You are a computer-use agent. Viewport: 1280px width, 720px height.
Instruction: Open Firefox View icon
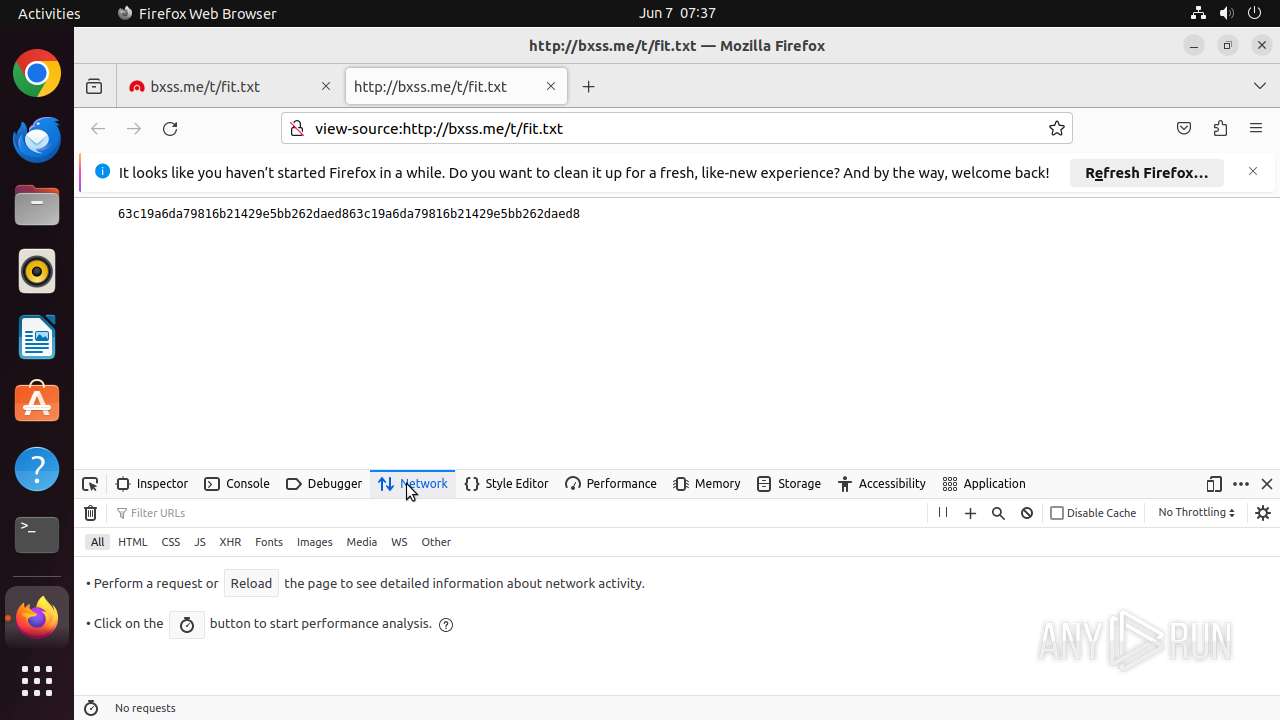(94, 87)
